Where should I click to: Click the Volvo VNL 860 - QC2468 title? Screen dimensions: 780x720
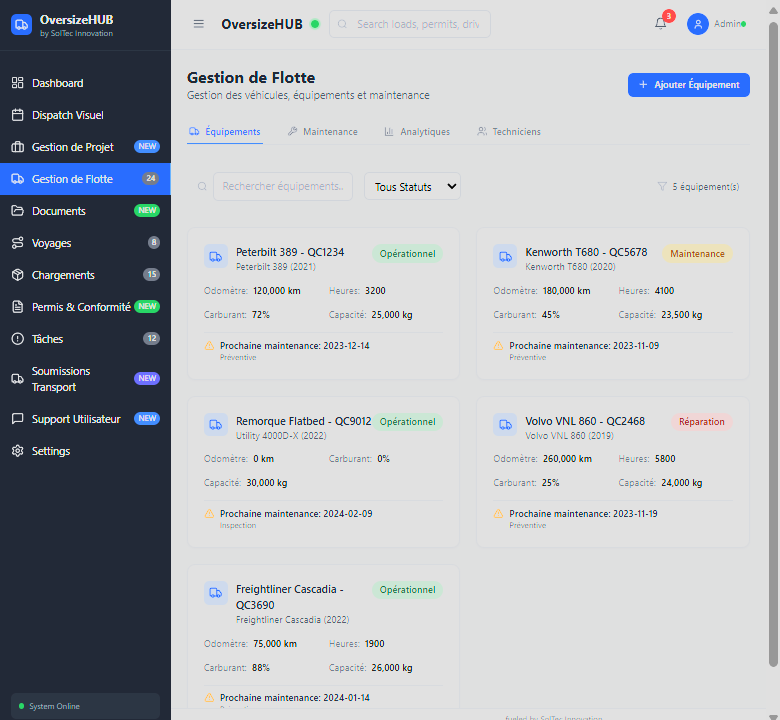585,421
